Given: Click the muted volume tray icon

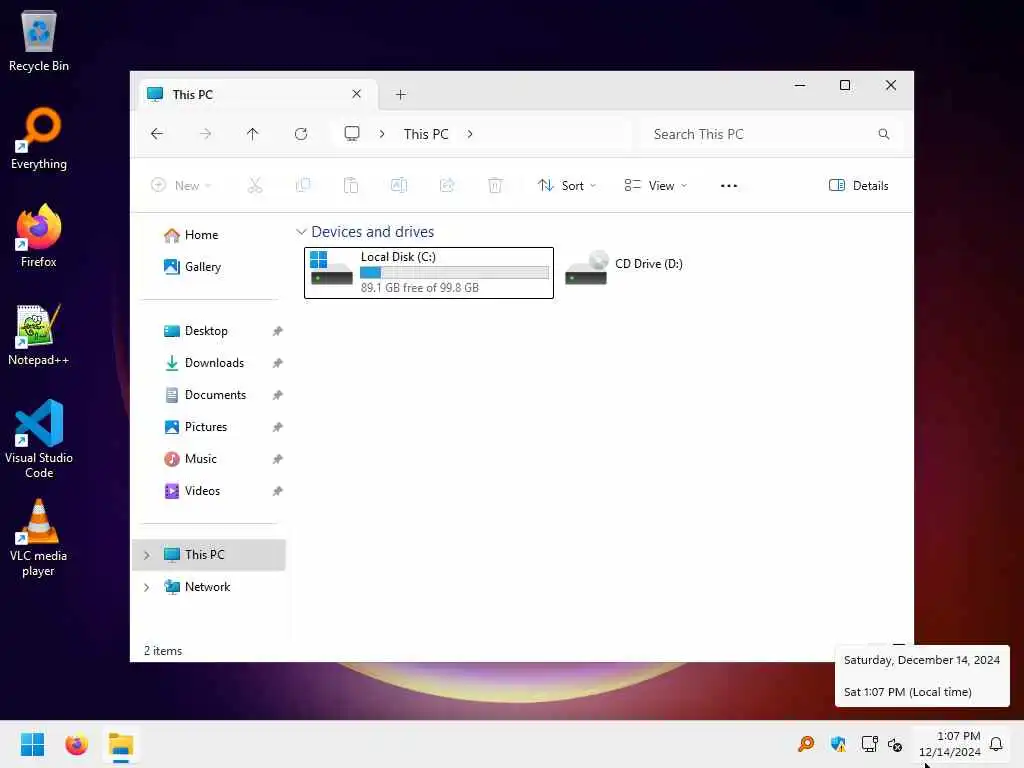Looking at the screenshot, I should point(895,744).
